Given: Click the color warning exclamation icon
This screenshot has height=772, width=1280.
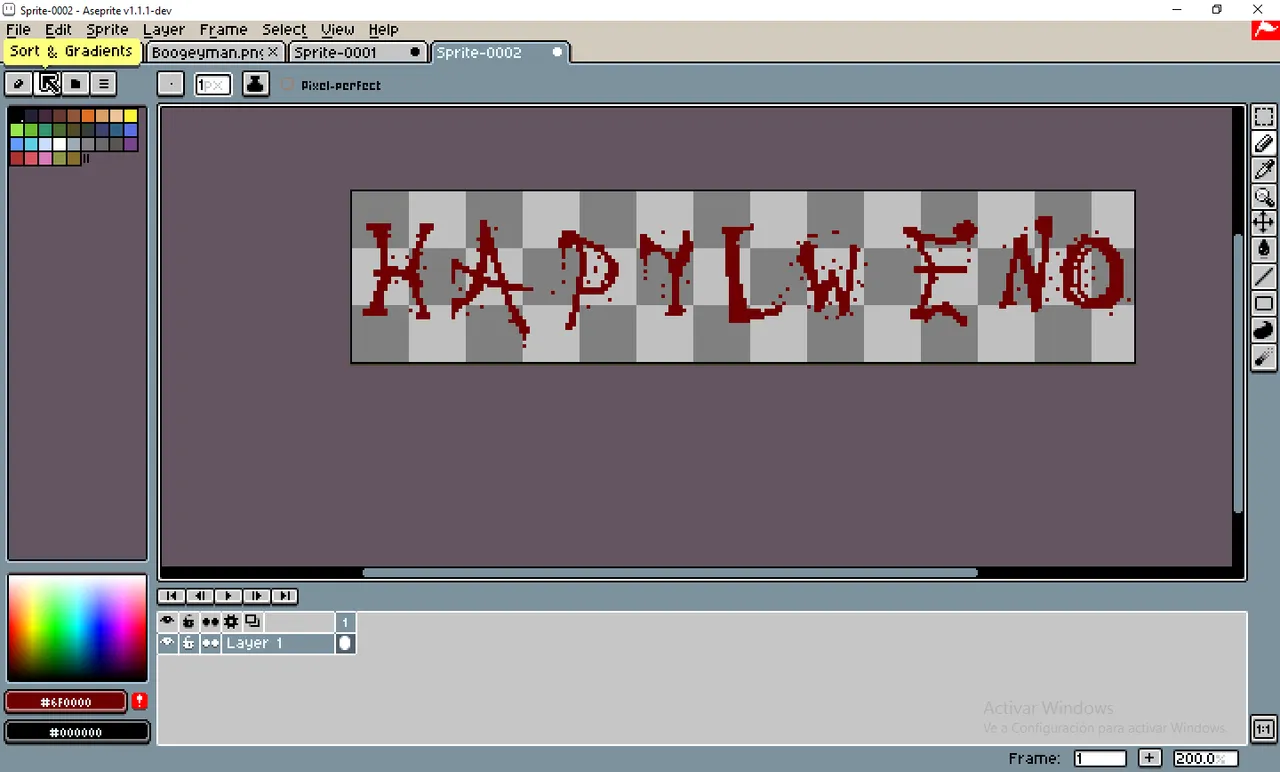Looking at the screenshot, I should coord(139,701).
